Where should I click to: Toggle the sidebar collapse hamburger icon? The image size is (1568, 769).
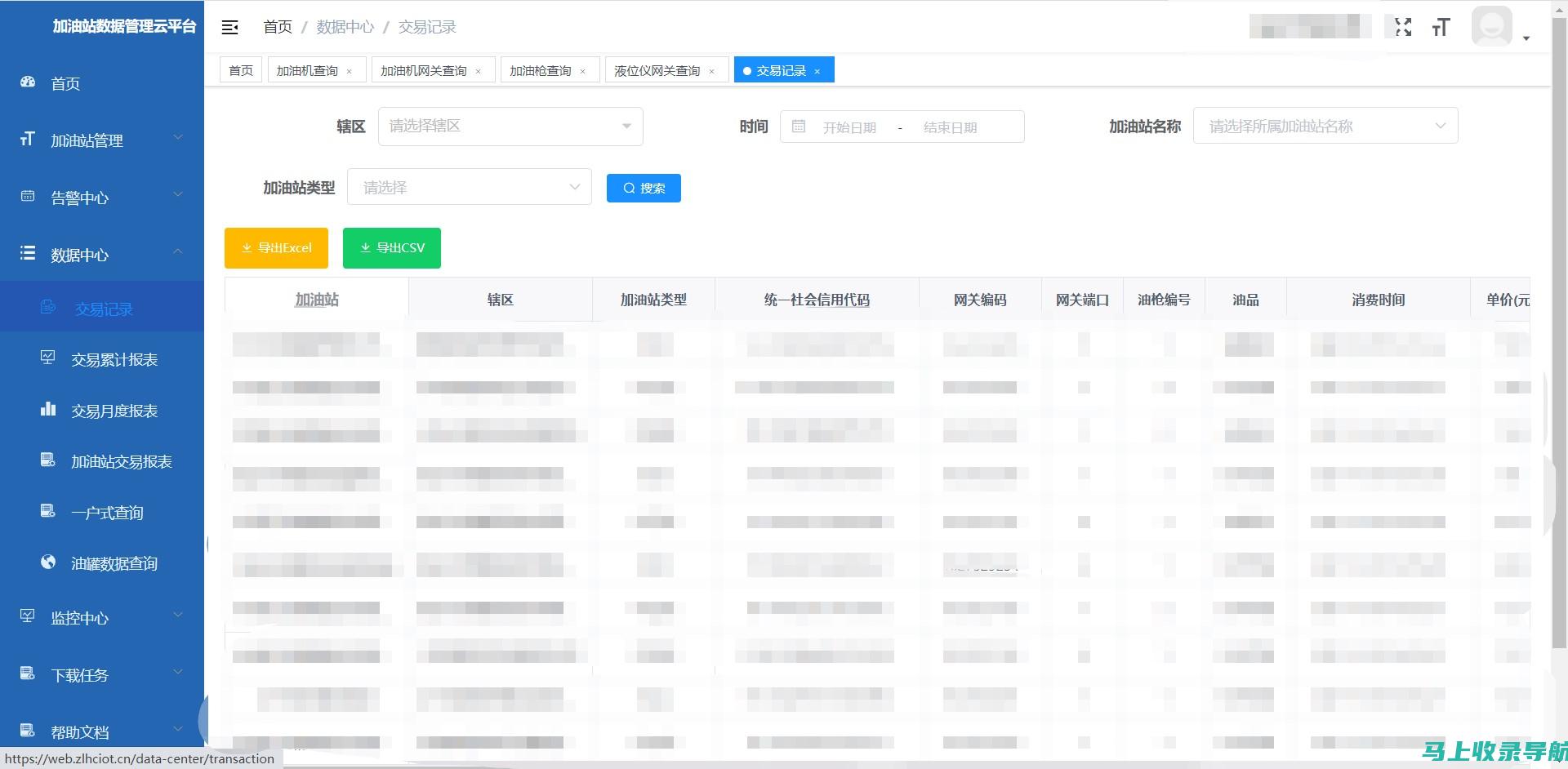[x=230, y=28]
